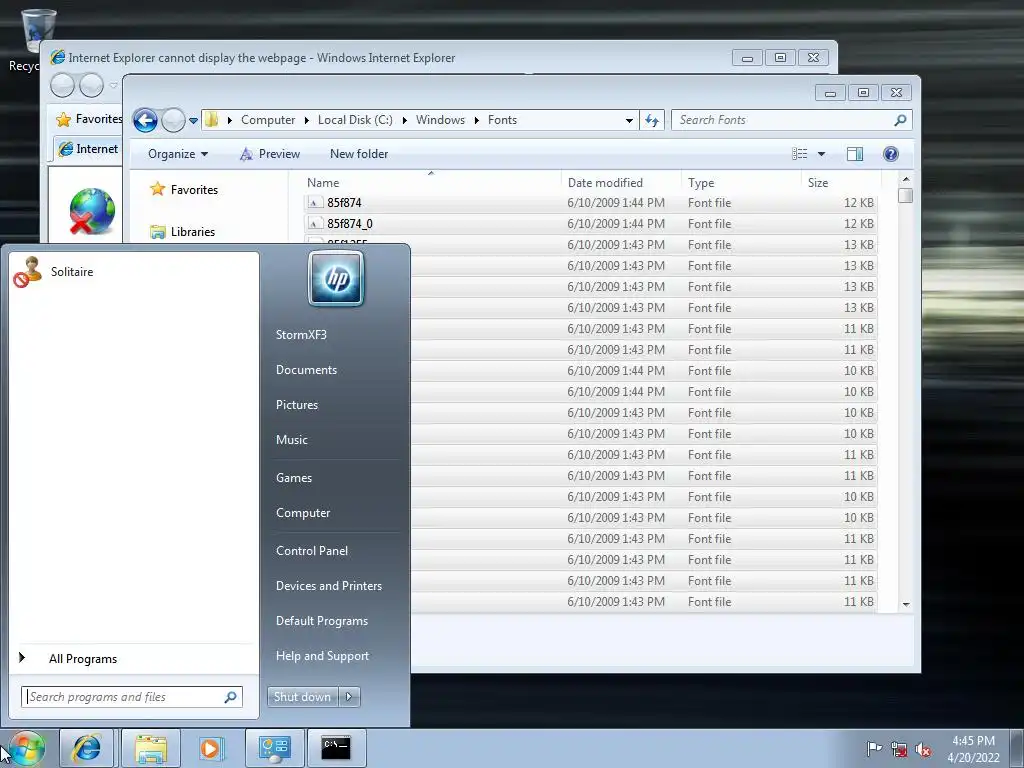This screenshot has height=768, width=1024.
Task: Click the Windows Media Player taskbar icon
Action: 211,748
